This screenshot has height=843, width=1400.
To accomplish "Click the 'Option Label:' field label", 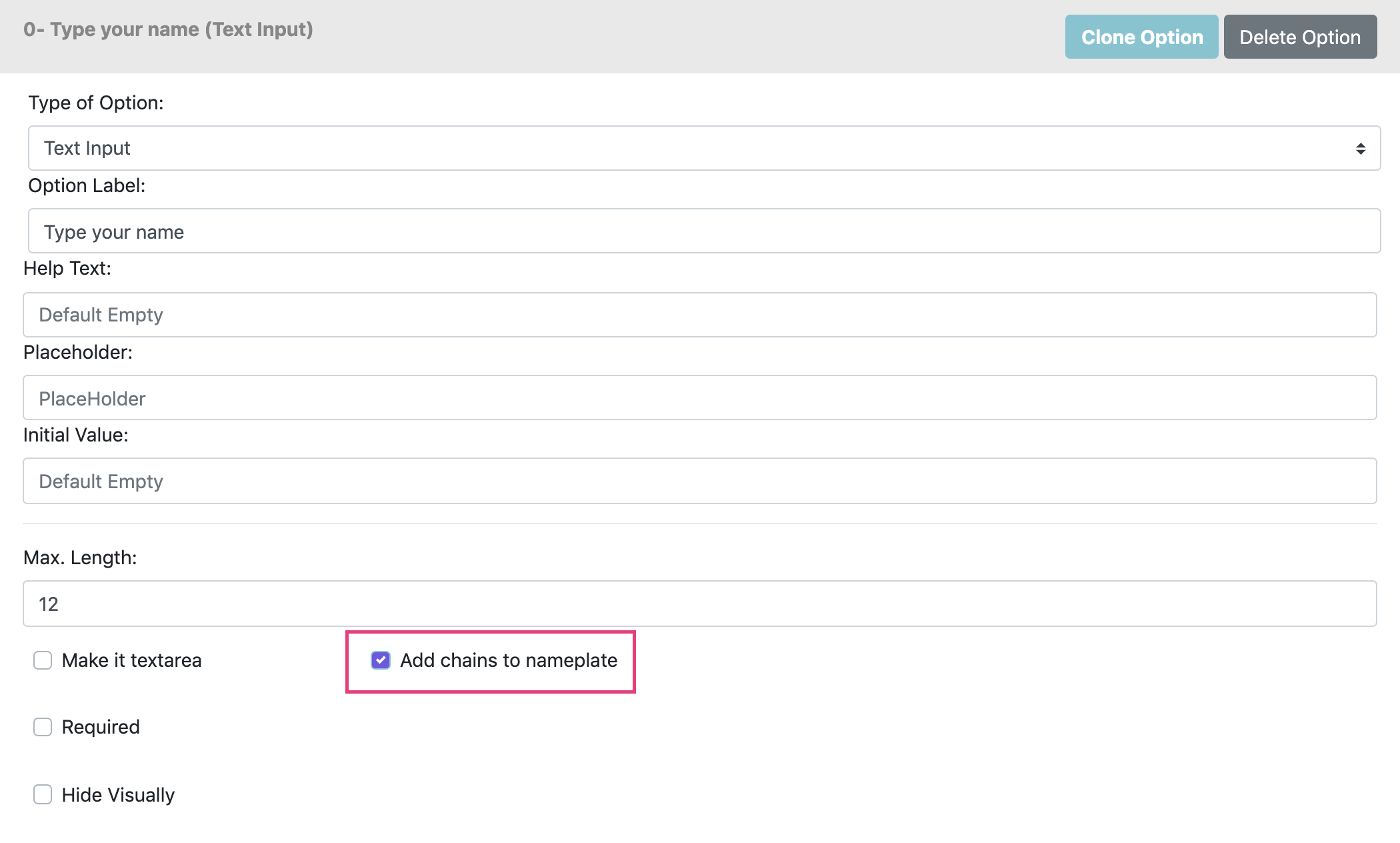I will tap(87, 185).
